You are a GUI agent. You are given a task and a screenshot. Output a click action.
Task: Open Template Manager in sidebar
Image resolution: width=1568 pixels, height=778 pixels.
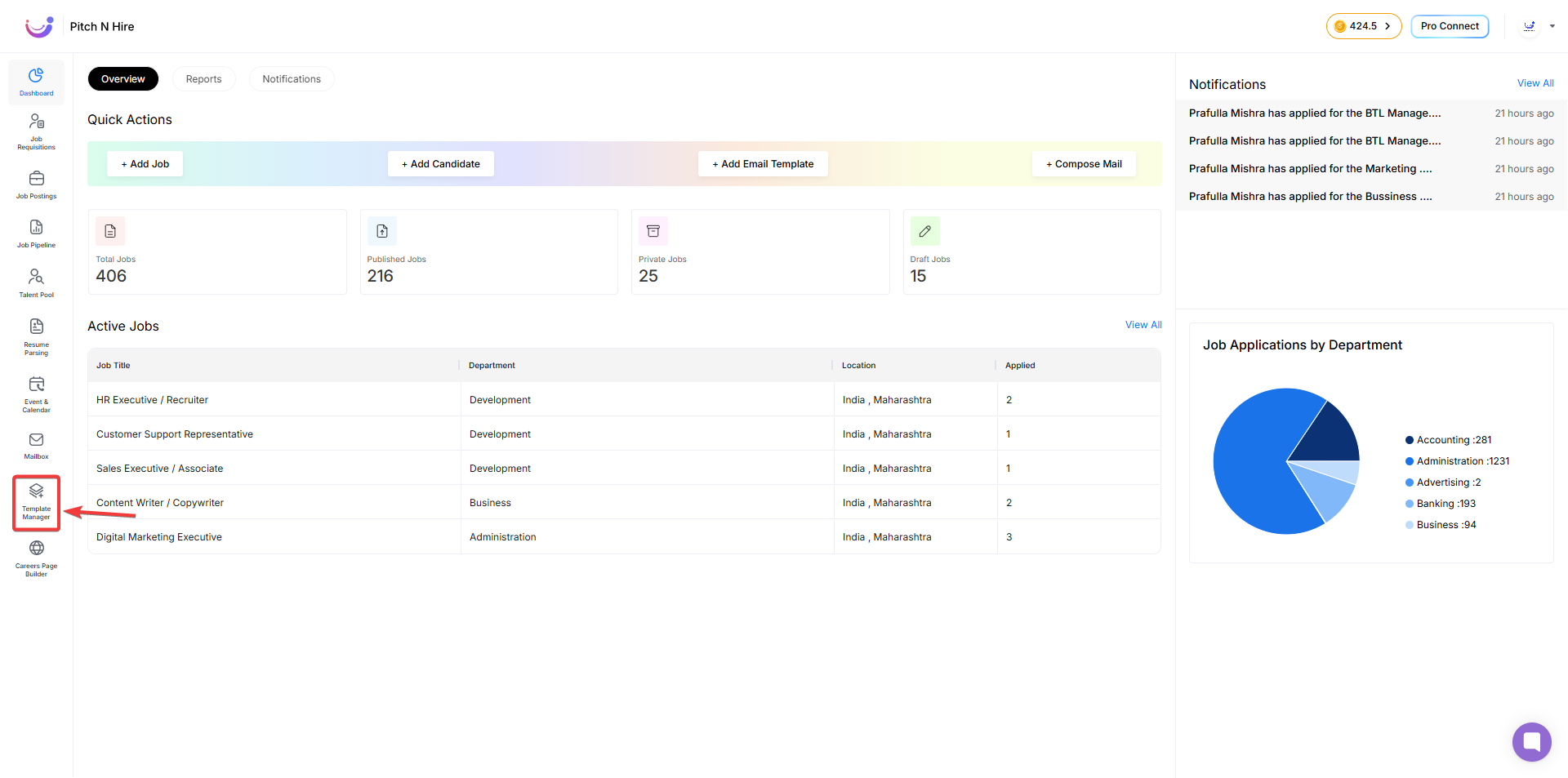click(x=36, y=503)
